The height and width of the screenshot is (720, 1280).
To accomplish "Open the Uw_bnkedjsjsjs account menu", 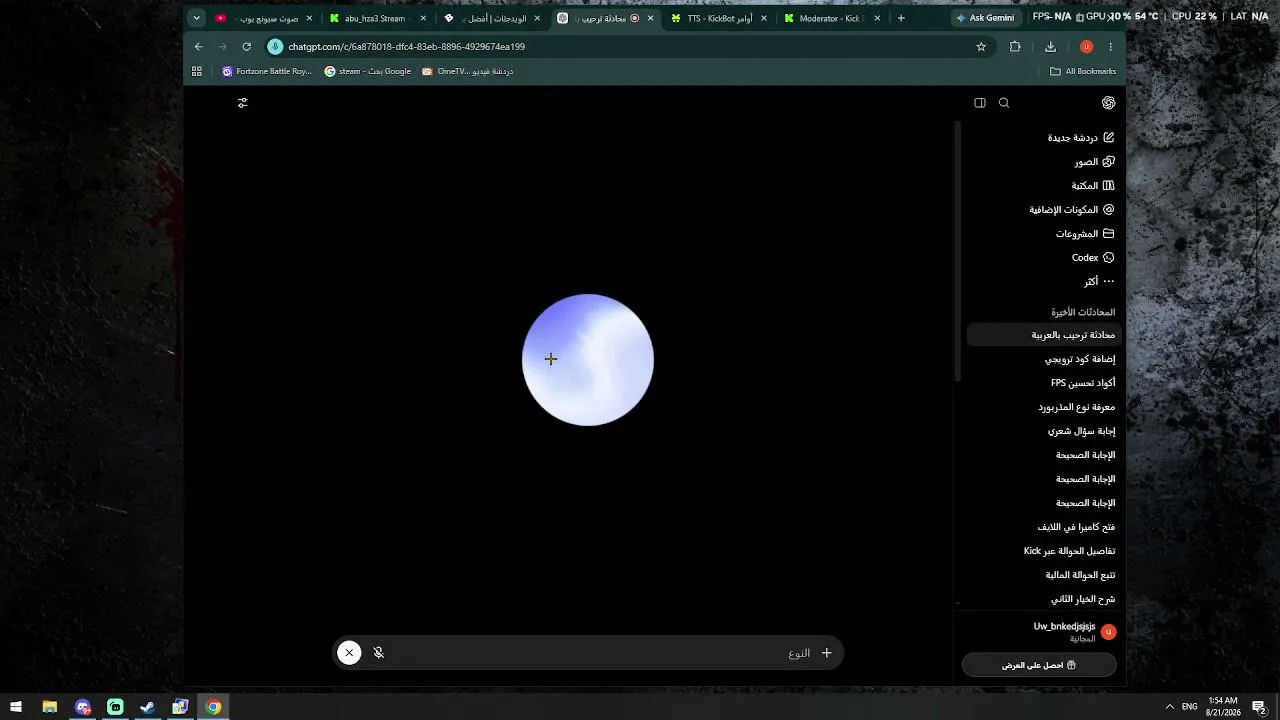I will click(1040, 632).
